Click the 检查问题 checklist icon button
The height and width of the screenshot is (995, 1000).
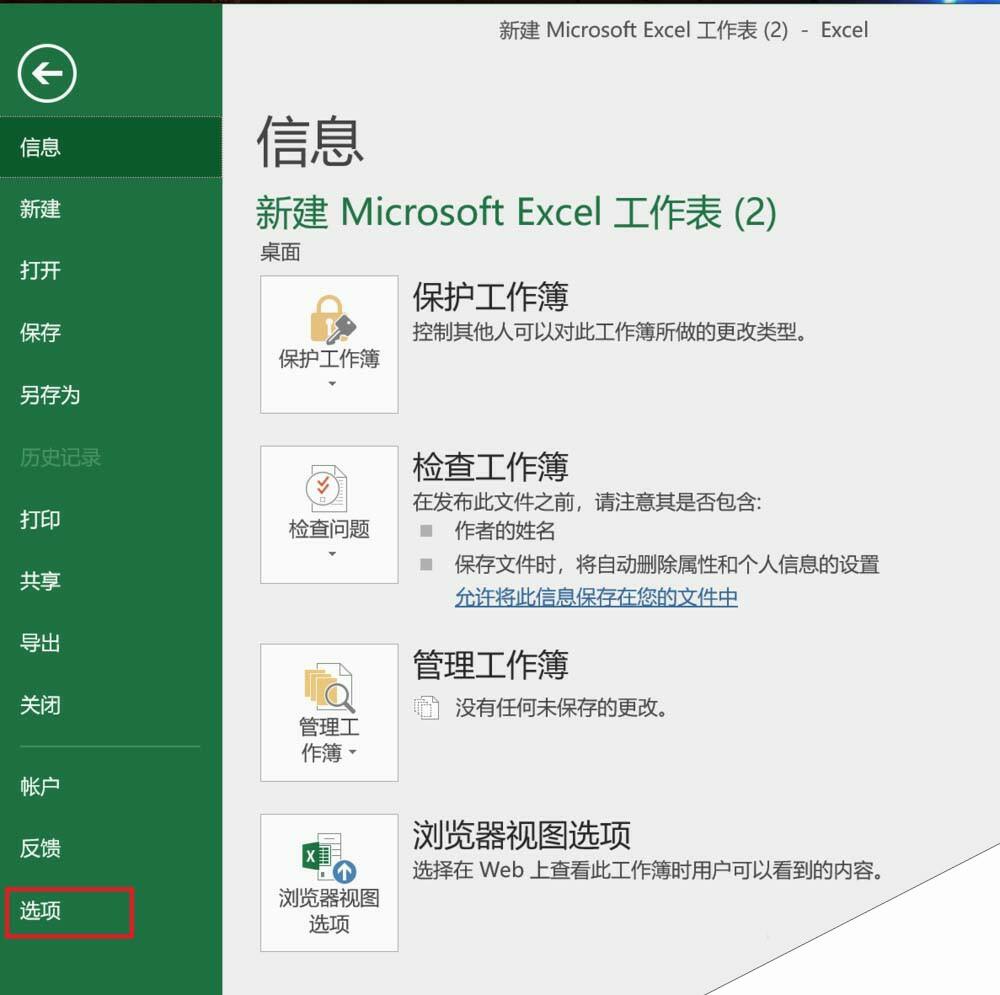tap(329, 515)
